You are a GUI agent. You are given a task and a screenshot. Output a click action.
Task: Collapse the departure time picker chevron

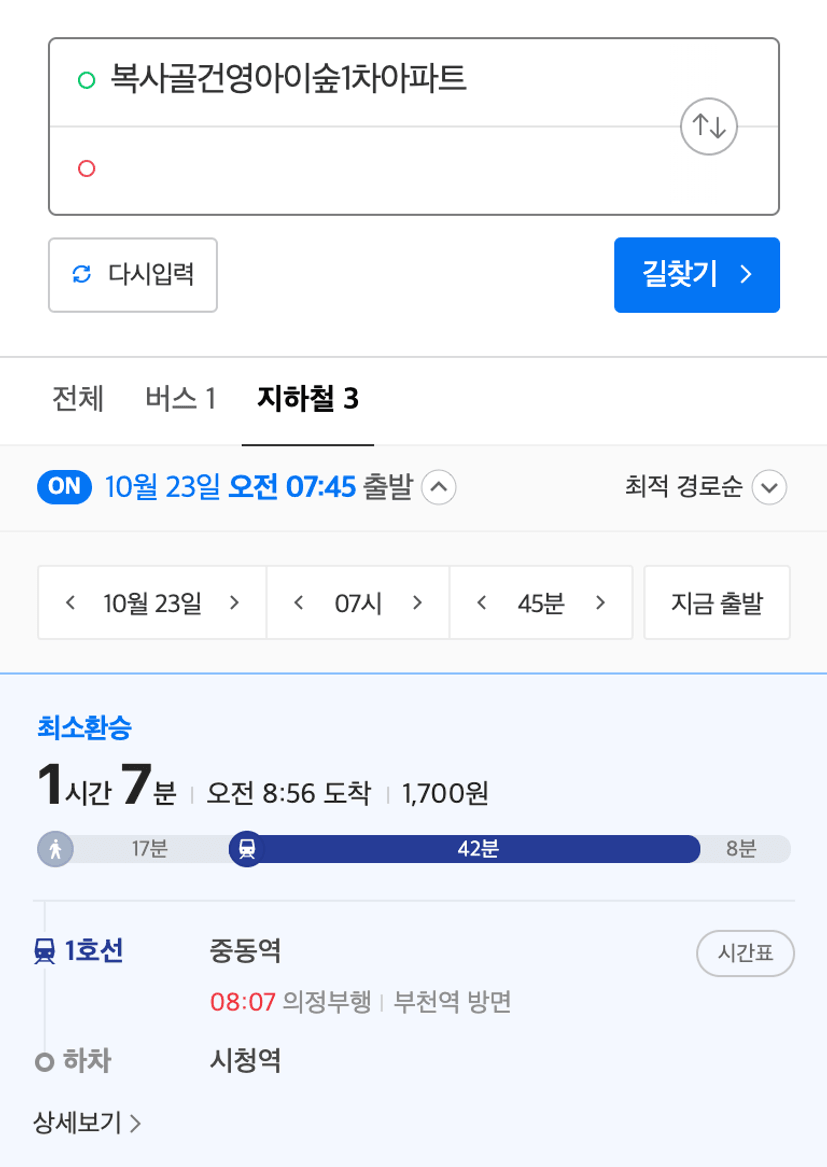(439, 487)
